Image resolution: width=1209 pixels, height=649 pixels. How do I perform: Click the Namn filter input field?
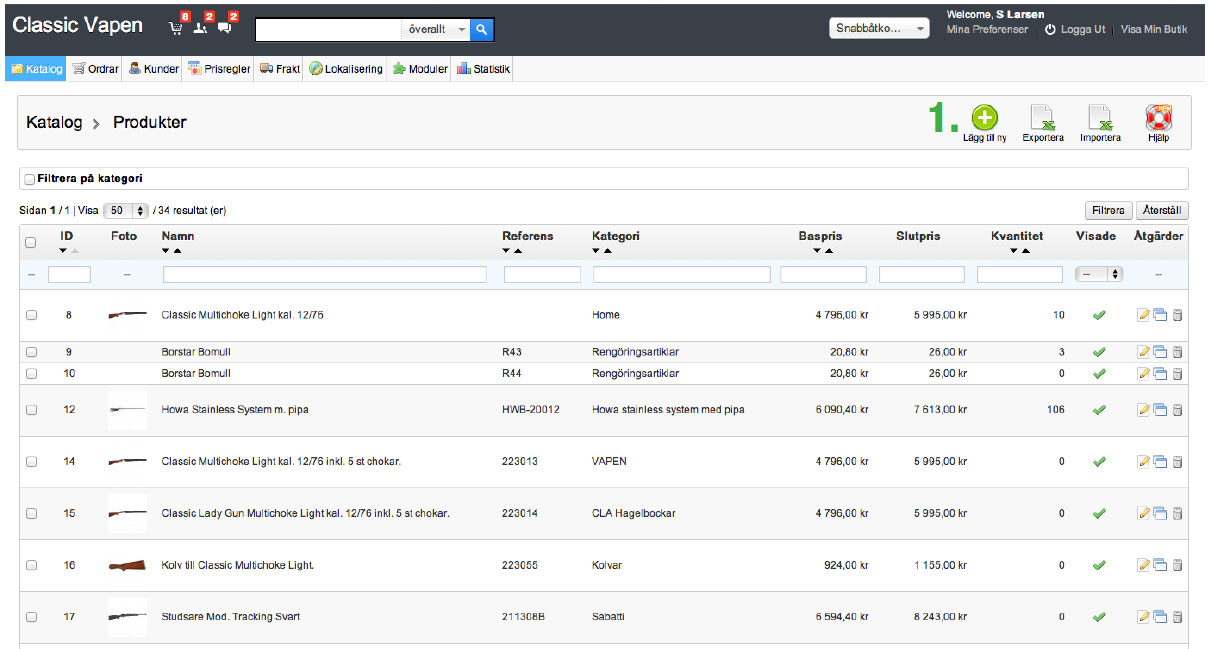324,274
